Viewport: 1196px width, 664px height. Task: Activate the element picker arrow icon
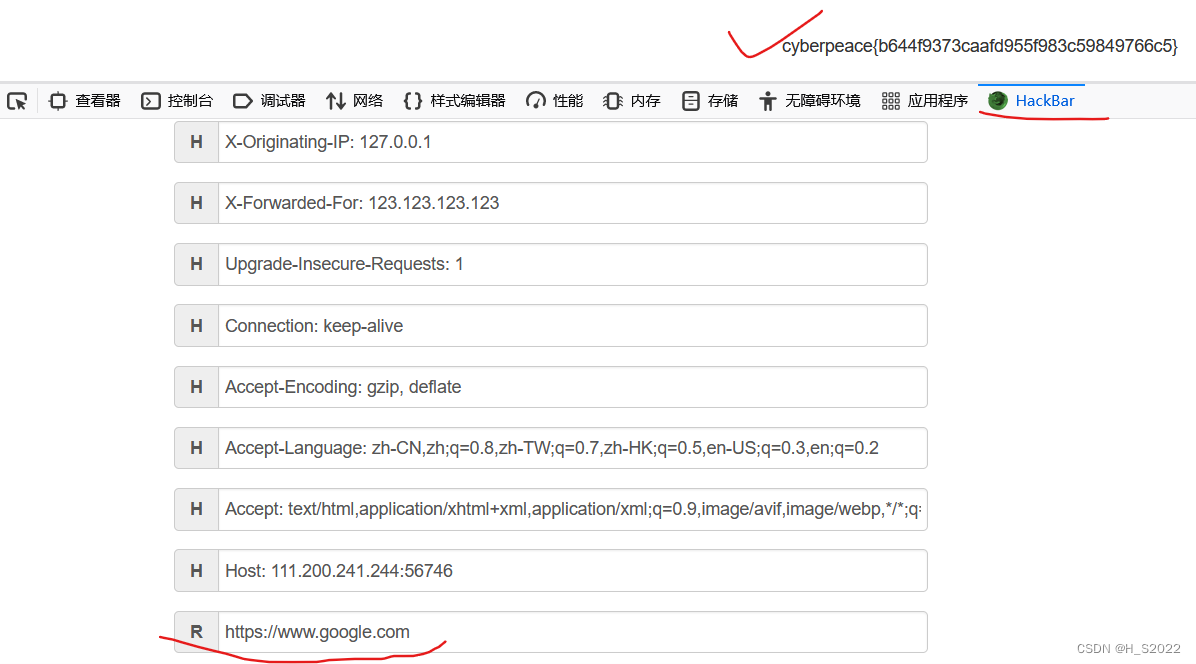point(18,101)
